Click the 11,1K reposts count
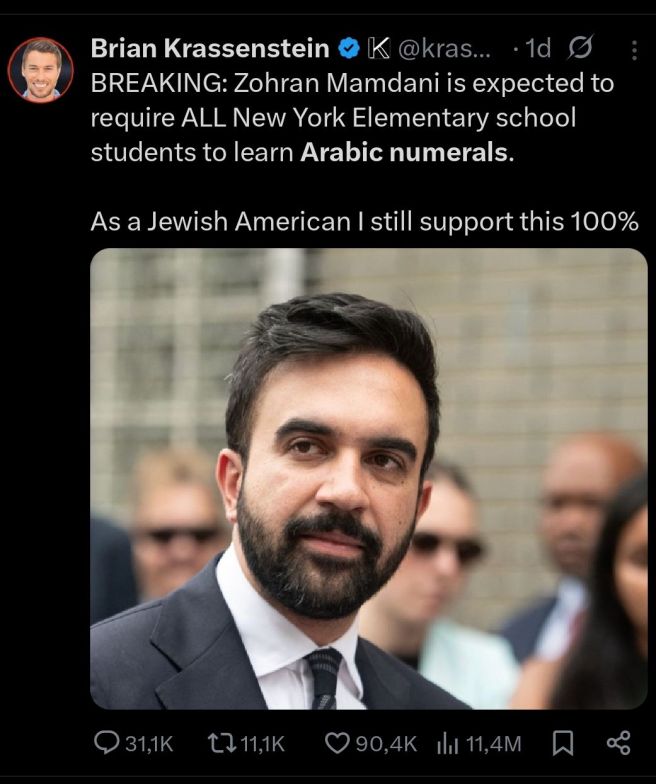Viewport: 656px width, 784px height. coord(263,744)
